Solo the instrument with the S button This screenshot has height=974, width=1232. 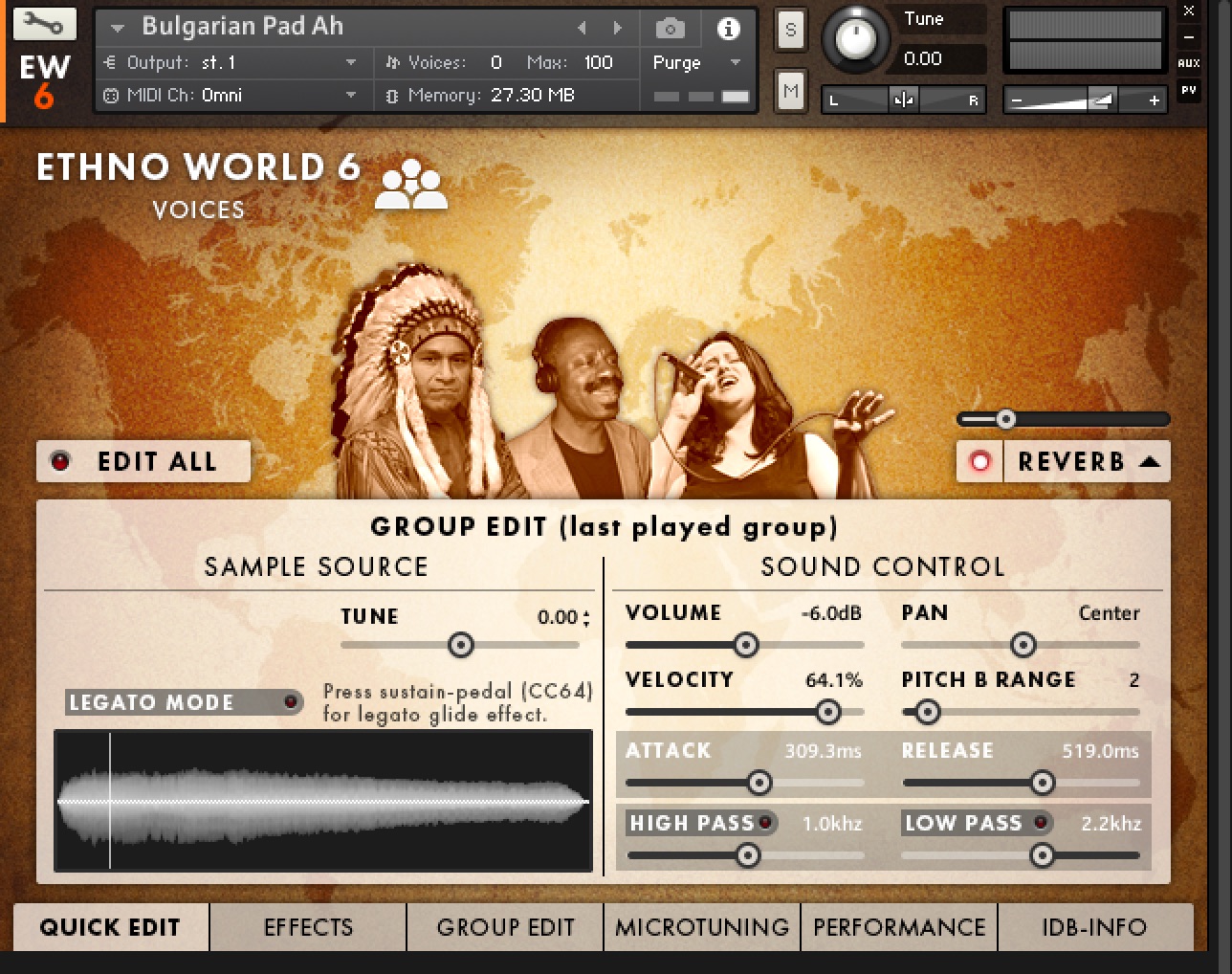(790, 30)
